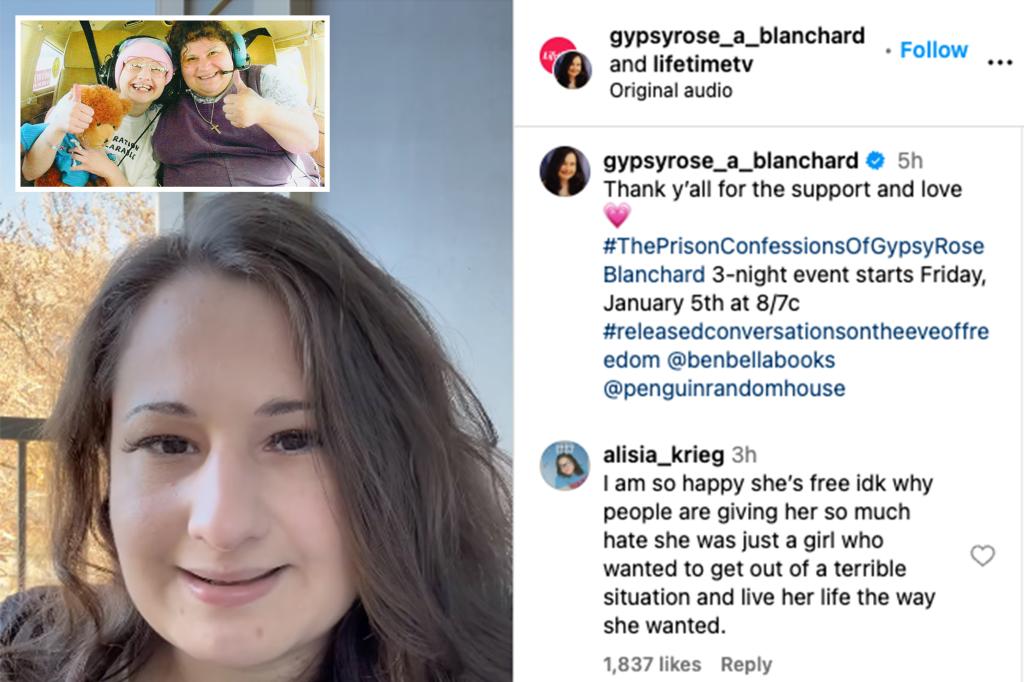1024x682 pixels.
Task: Open the three-dot more options menu
Action: (x=1000, y=63)
